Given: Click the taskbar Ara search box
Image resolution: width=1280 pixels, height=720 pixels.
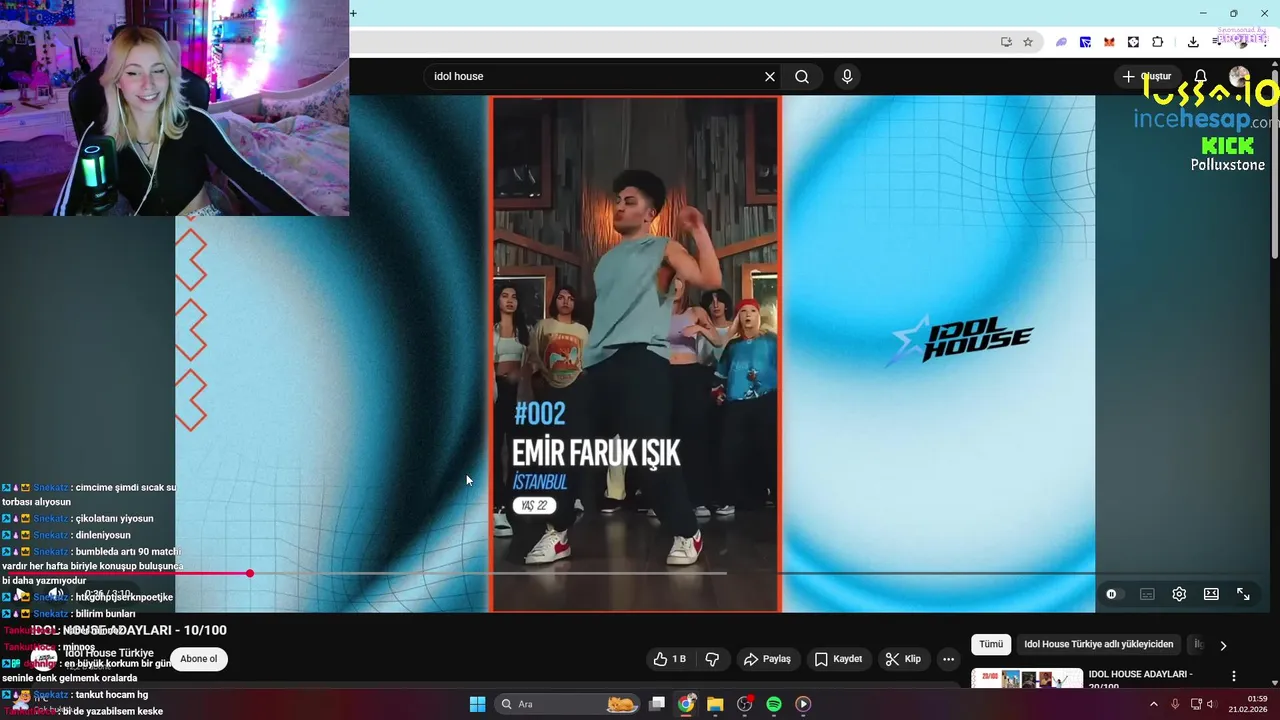Looking at the screenshot, I should [568, 704].
